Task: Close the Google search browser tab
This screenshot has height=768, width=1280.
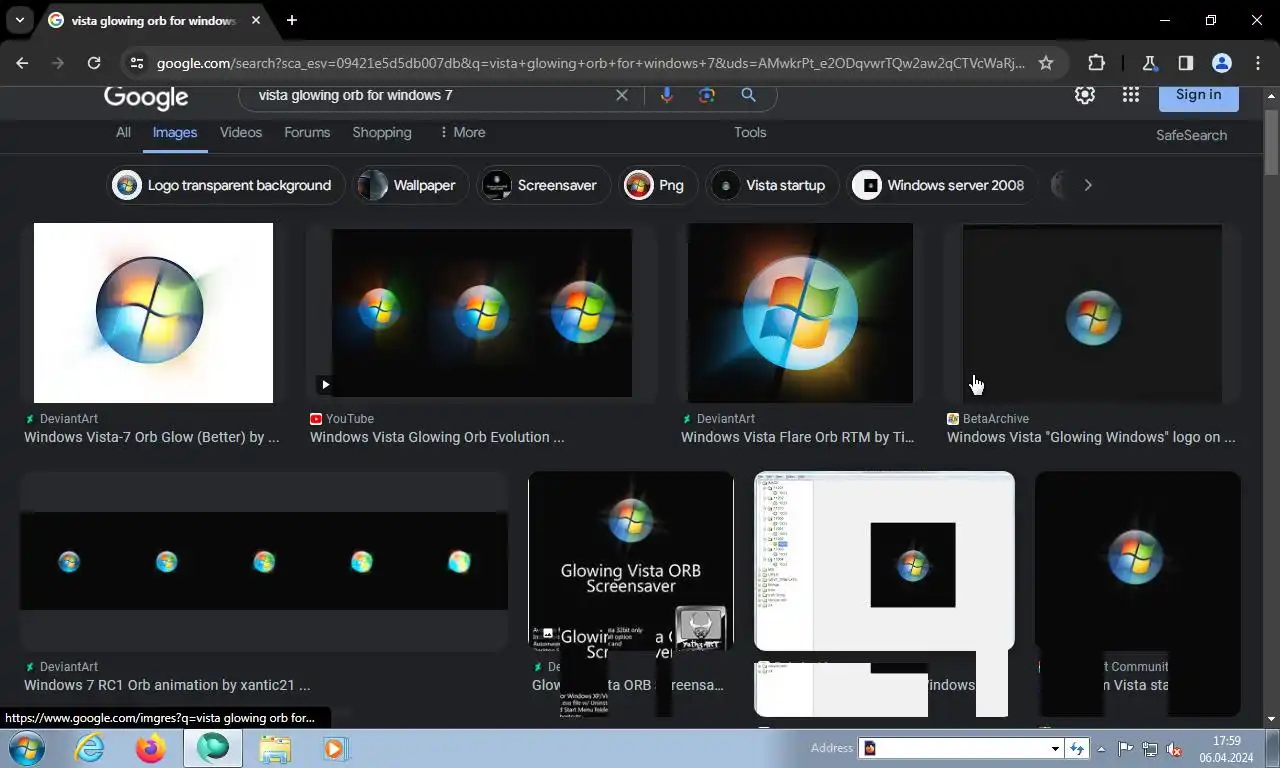Action: click(256, 20)
